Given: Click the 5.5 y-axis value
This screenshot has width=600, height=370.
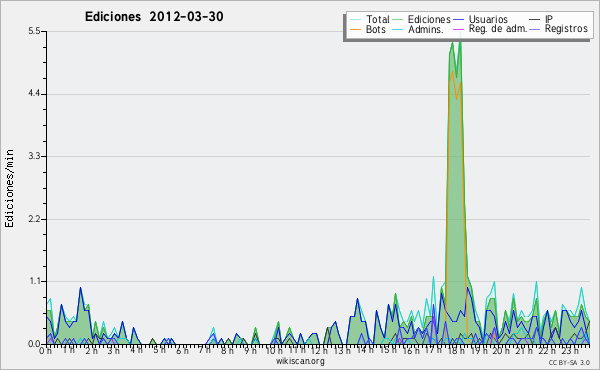Looking at the screenshot, I should pyautogui.click(x=34, y=31).
